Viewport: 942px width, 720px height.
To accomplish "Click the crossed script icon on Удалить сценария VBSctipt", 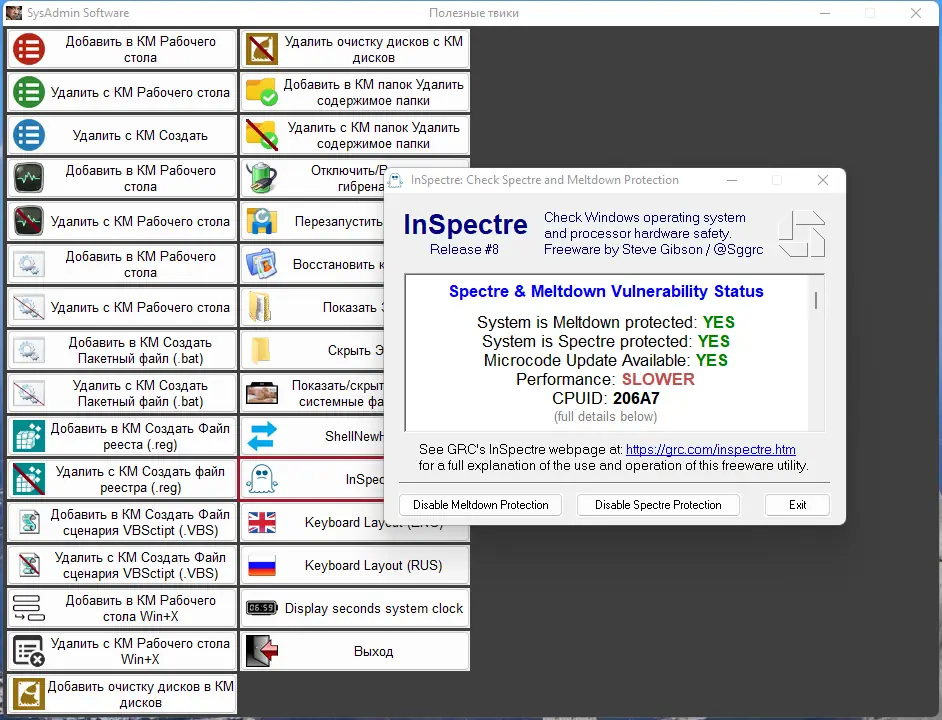I will click(29, 565).
